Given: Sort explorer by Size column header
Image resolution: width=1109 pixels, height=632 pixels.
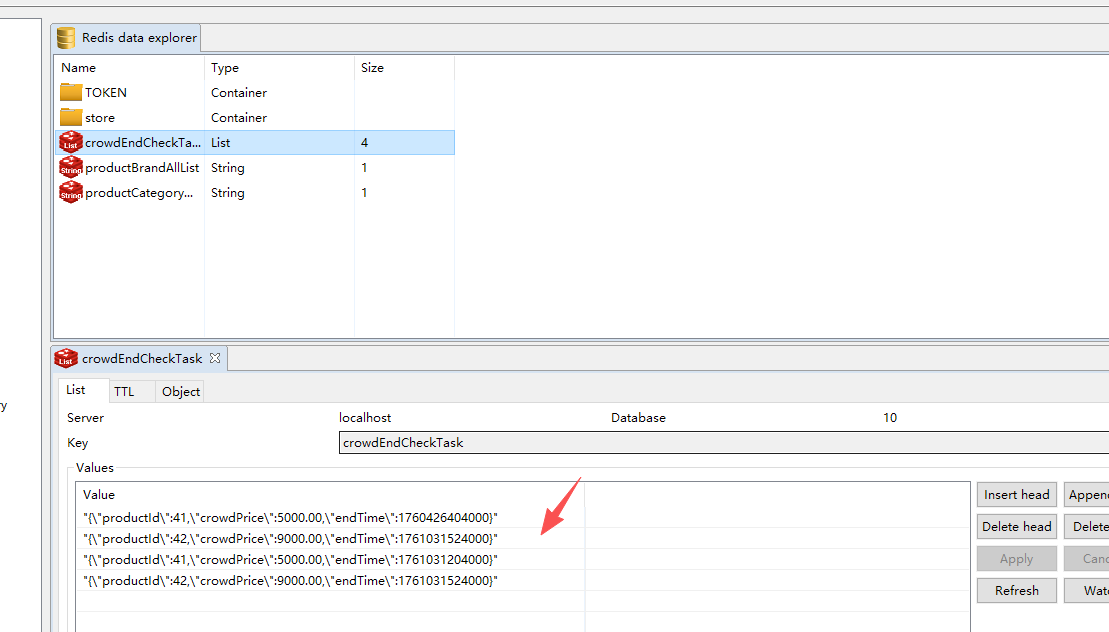Looking at the screenshot, I should [372, 68].
